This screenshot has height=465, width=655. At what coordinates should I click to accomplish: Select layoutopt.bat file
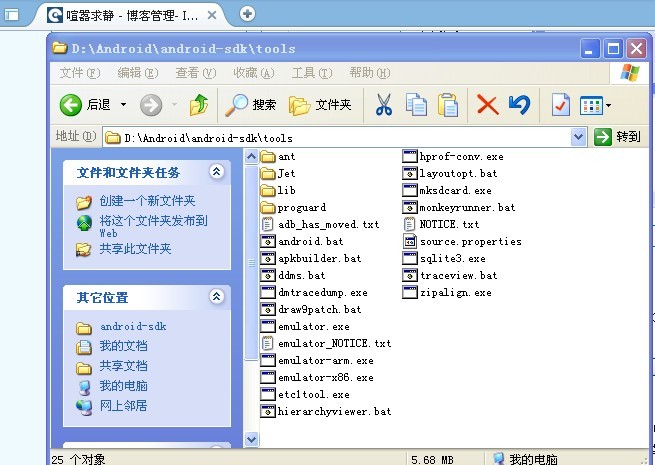coord(450,173)
